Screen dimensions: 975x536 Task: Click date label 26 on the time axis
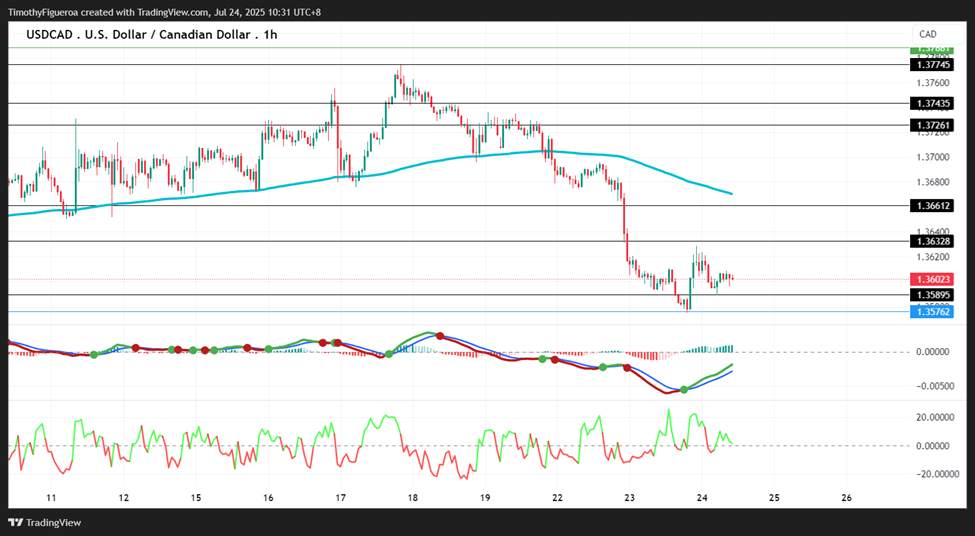[846, 498]
